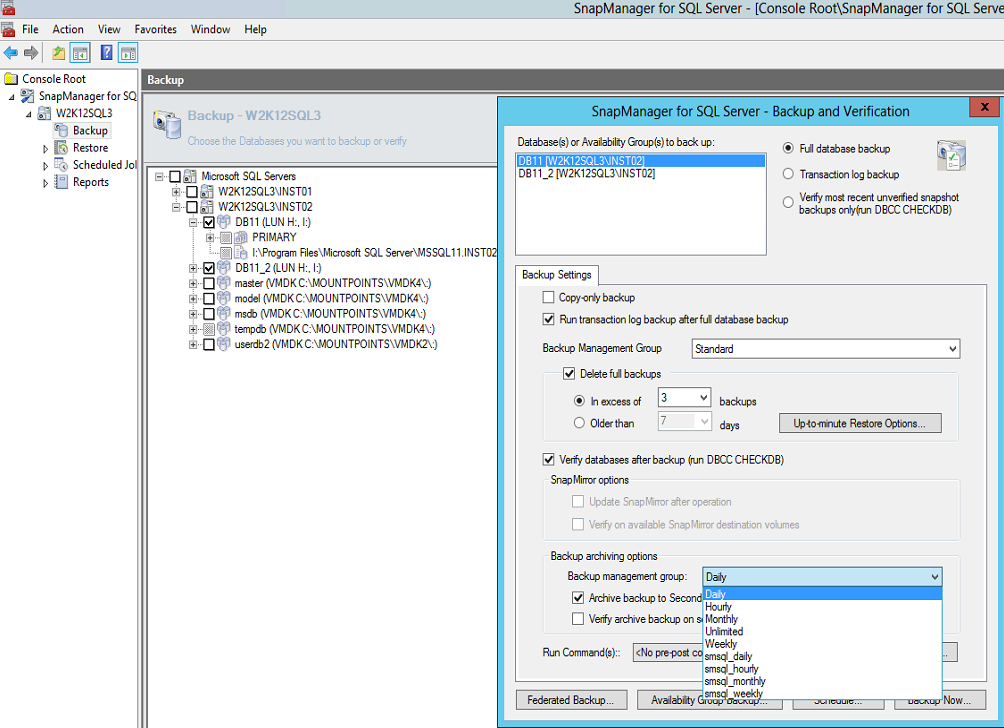
Task: Click the Scheduled Jobs icon in the tree
Action: click(62, 165)
